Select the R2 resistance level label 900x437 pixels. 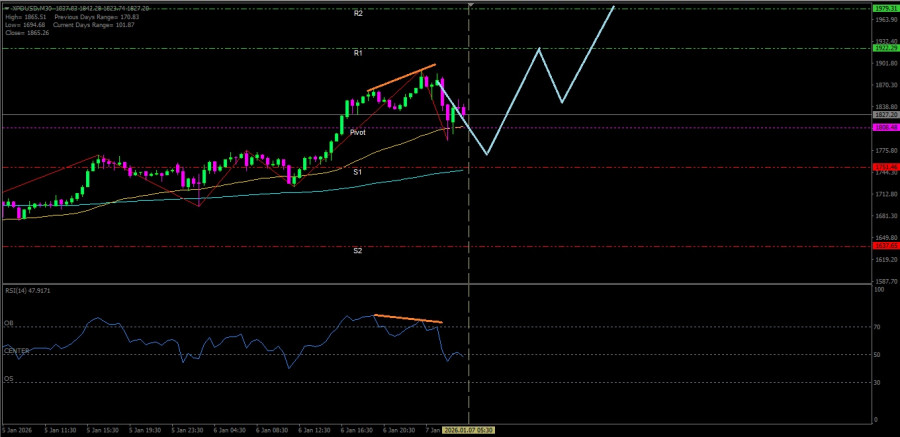357,13
